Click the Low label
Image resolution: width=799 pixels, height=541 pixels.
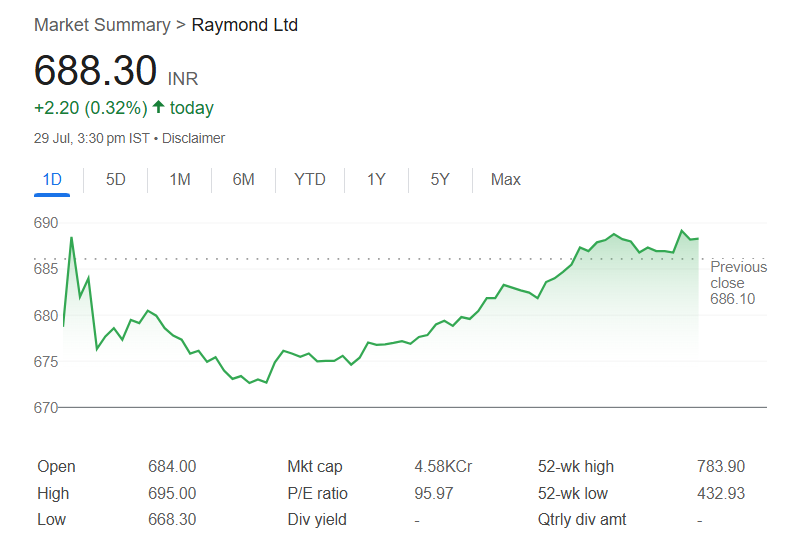pos(51,520)
